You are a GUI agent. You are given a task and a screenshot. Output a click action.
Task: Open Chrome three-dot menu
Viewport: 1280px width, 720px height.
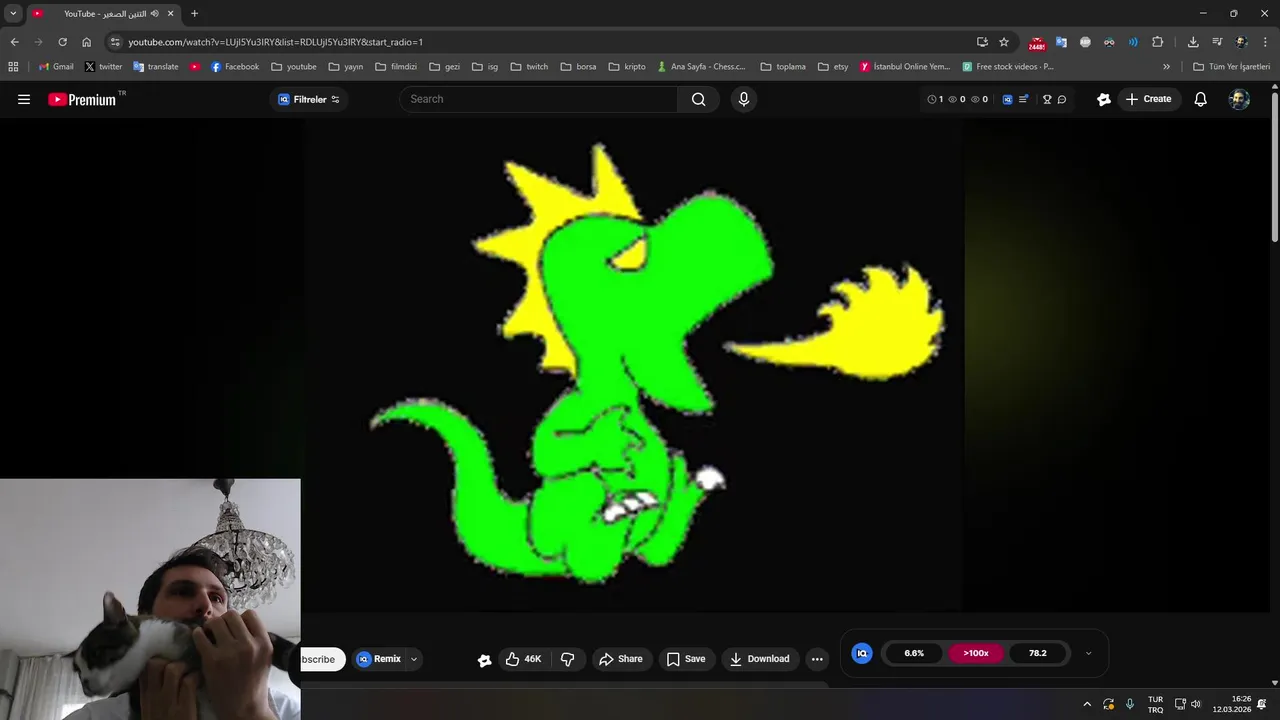(x=1266, y=42)
